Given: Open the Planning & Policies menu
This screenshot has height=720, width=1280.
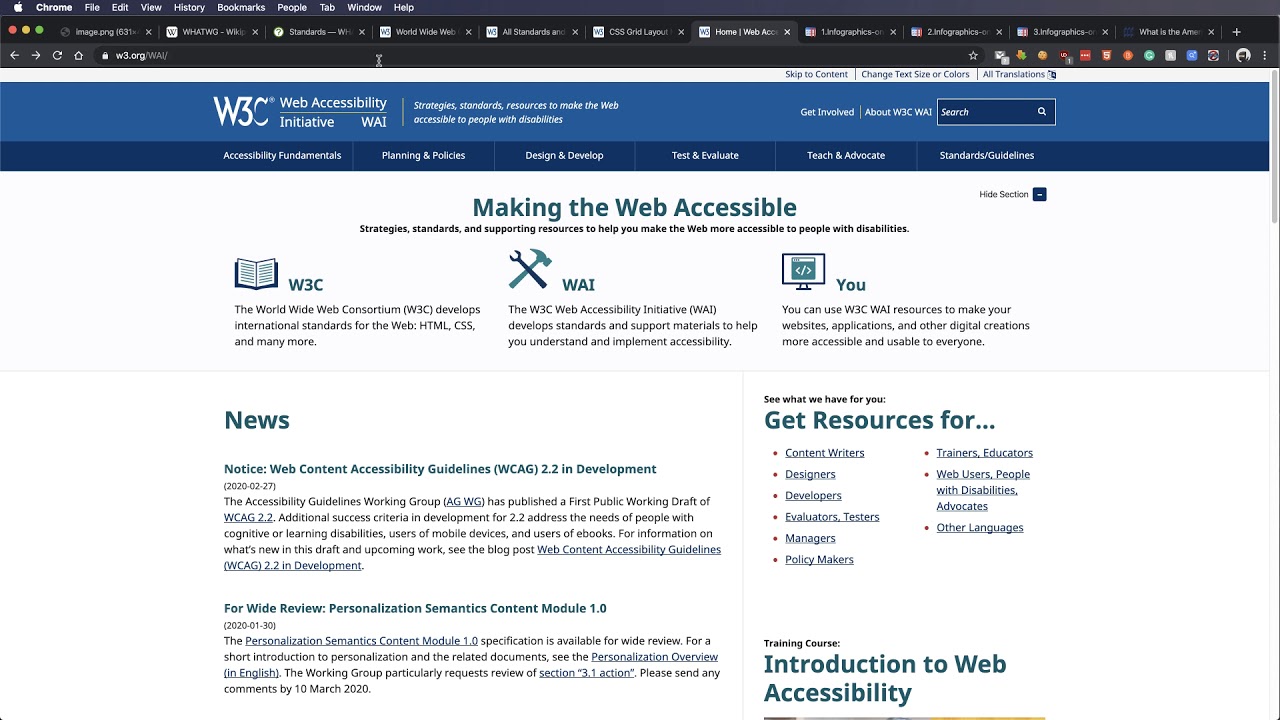Looking at the screenshot, I should click(x=423, y=155).
